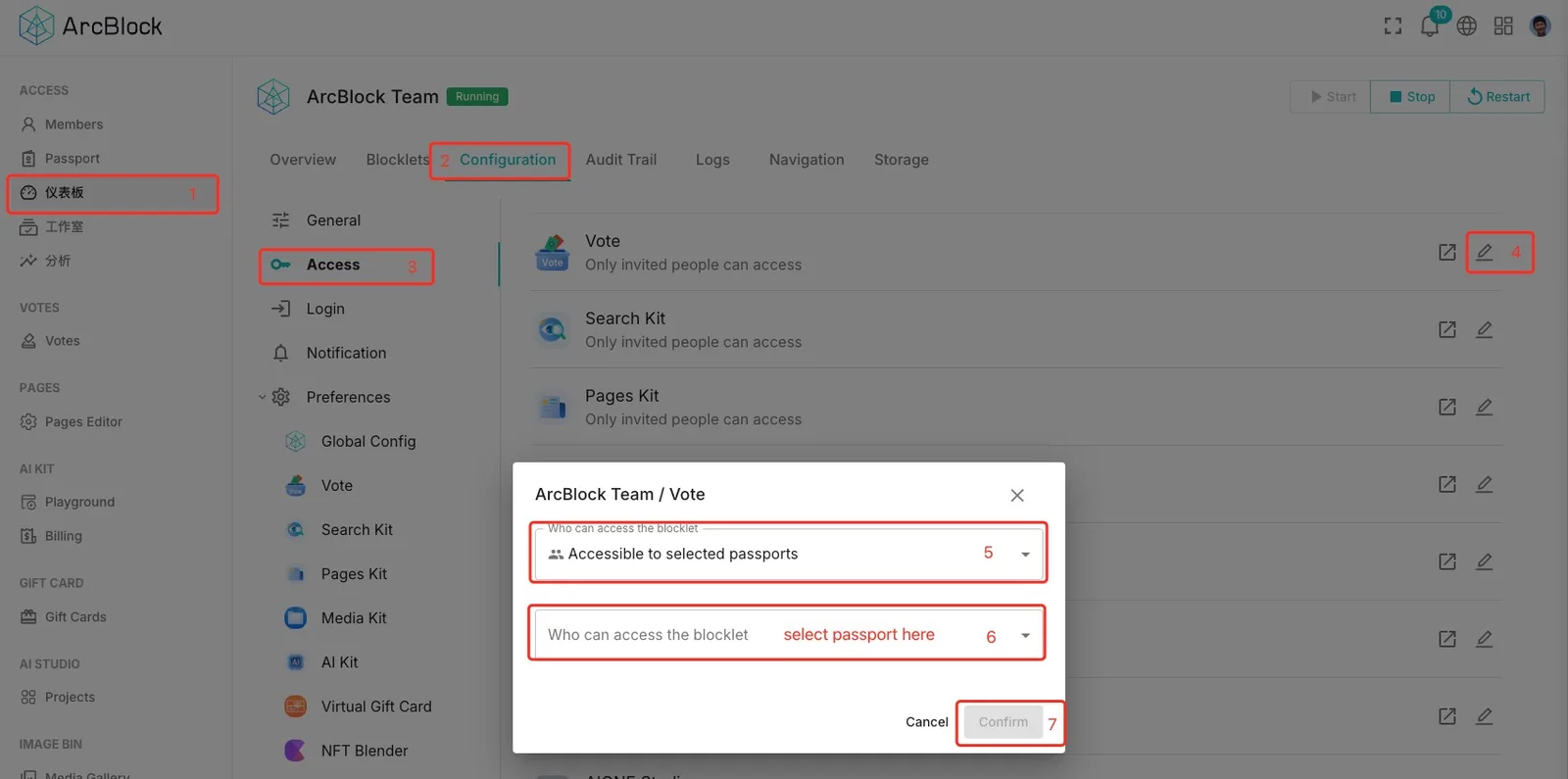This screenshot has height=779, width=1568.
Task: Switch to the Storage tab
Action: (x=902, y=160)
